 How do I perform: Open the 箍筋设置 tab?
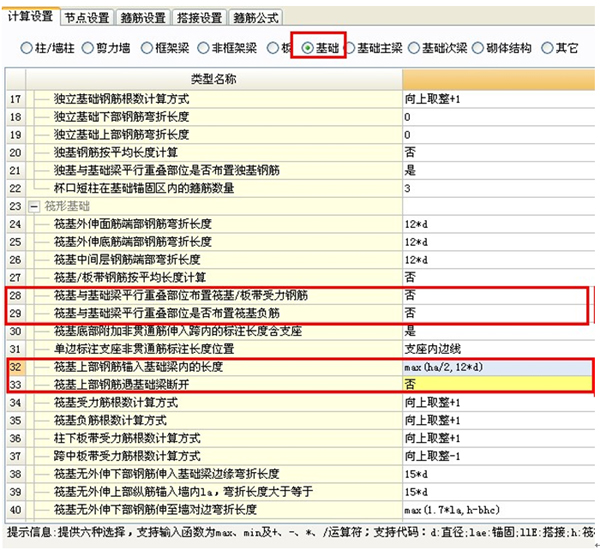click(143, 18)
